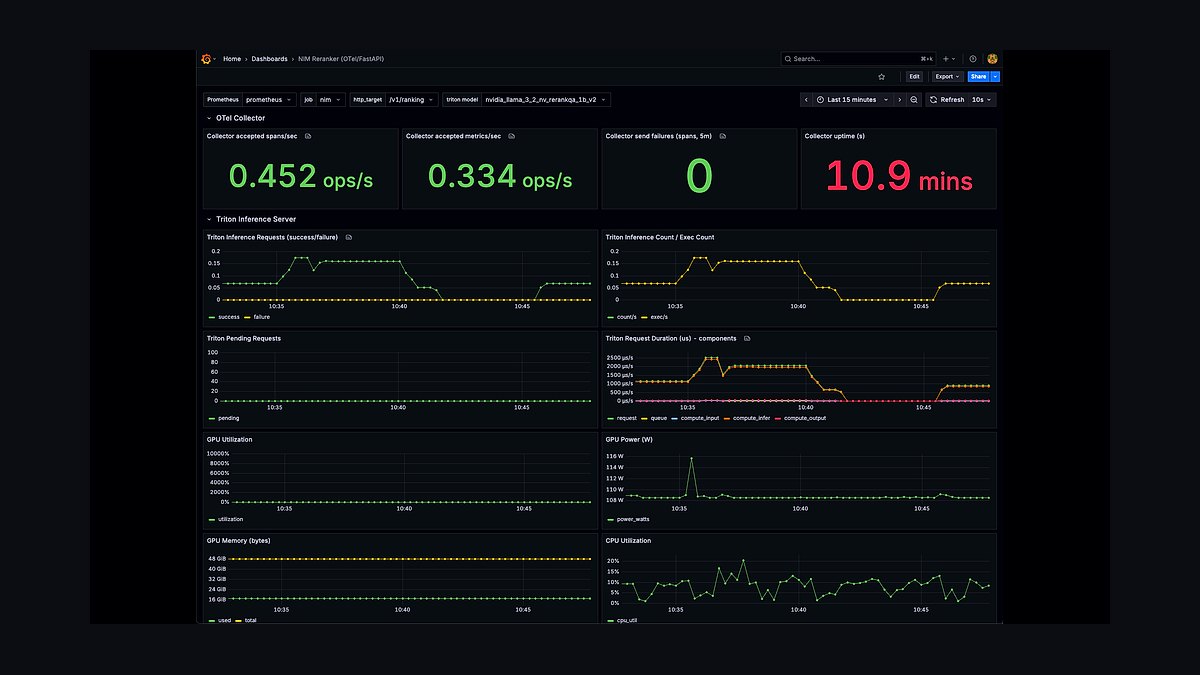
Task: Go to Dashboards breadcrumb
Action: tap(269, 59)
